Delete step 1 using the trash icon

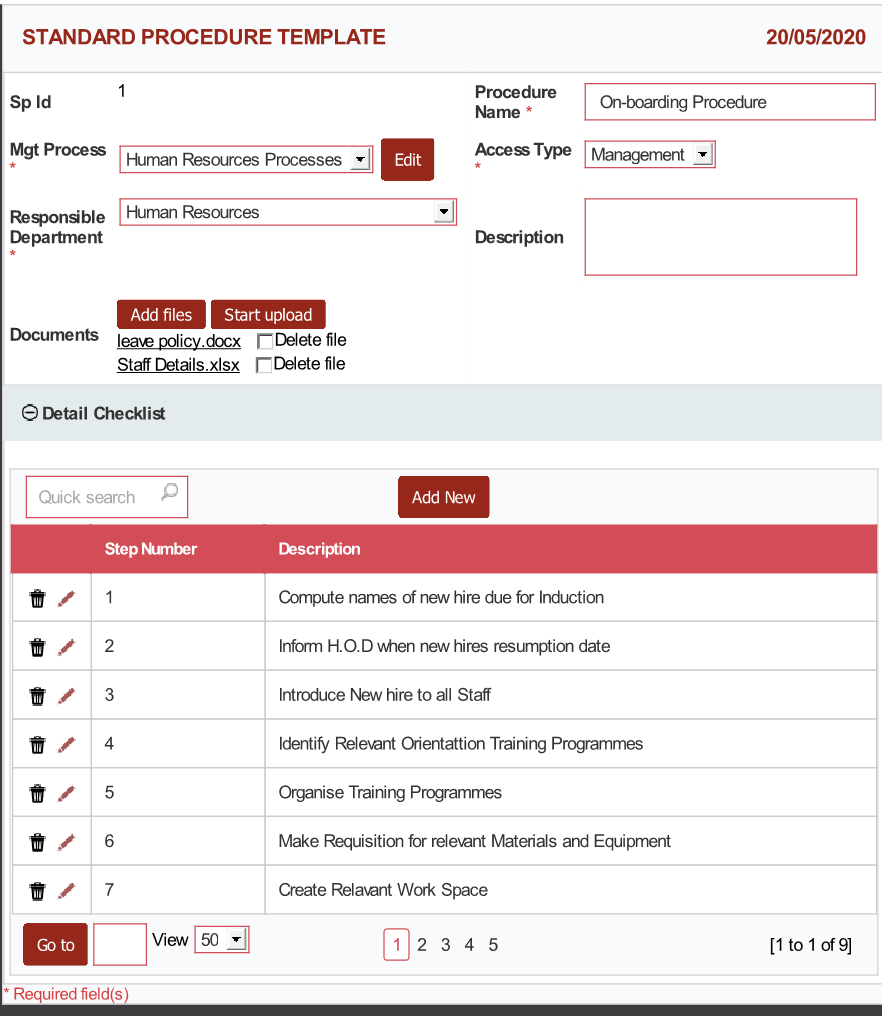coord(37,598)
